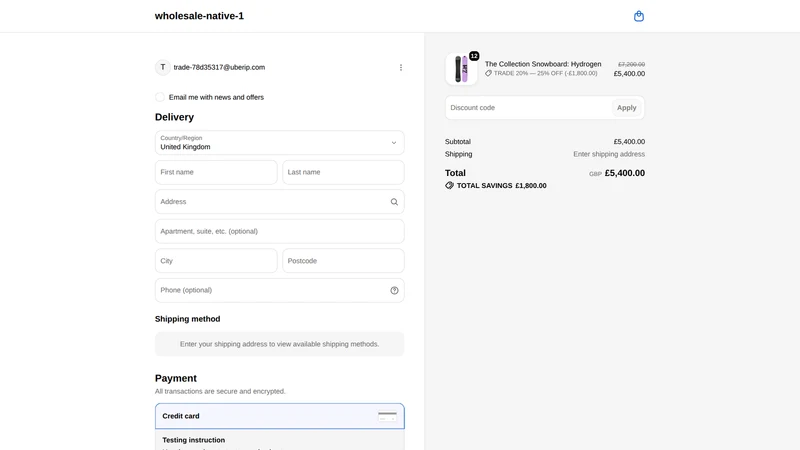Click the TRADE 20% — 25% OFF label
This screenshot has width=800, height=450.
click(545, 73)
